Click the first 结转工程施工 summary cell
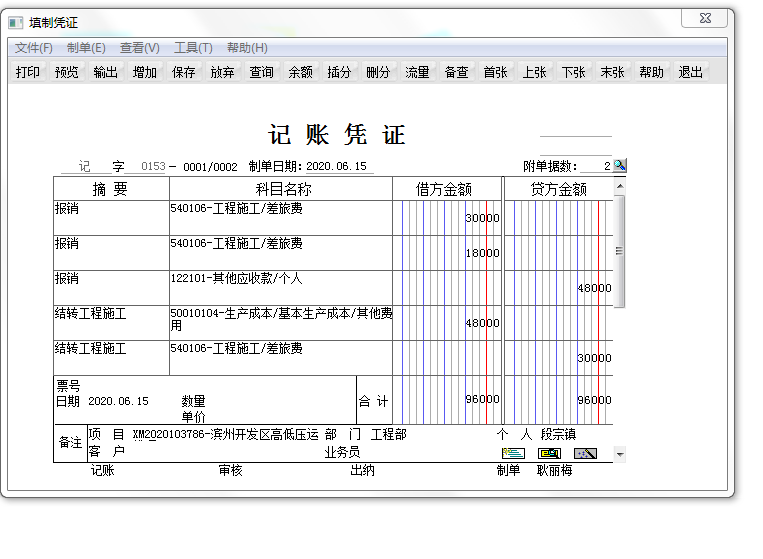Screen dimensions: 763x559 (111, 323)
